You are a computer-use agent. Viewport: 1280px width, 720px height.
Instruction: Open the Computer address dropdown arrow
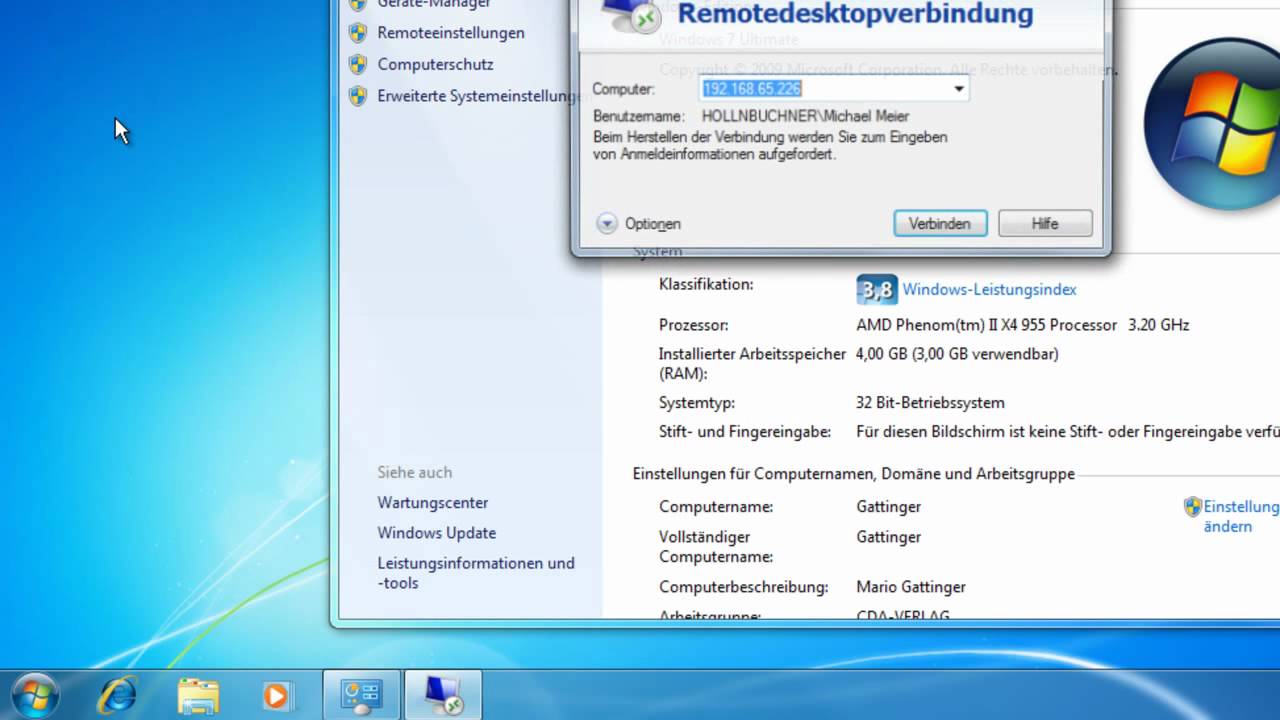click(959, 89)
